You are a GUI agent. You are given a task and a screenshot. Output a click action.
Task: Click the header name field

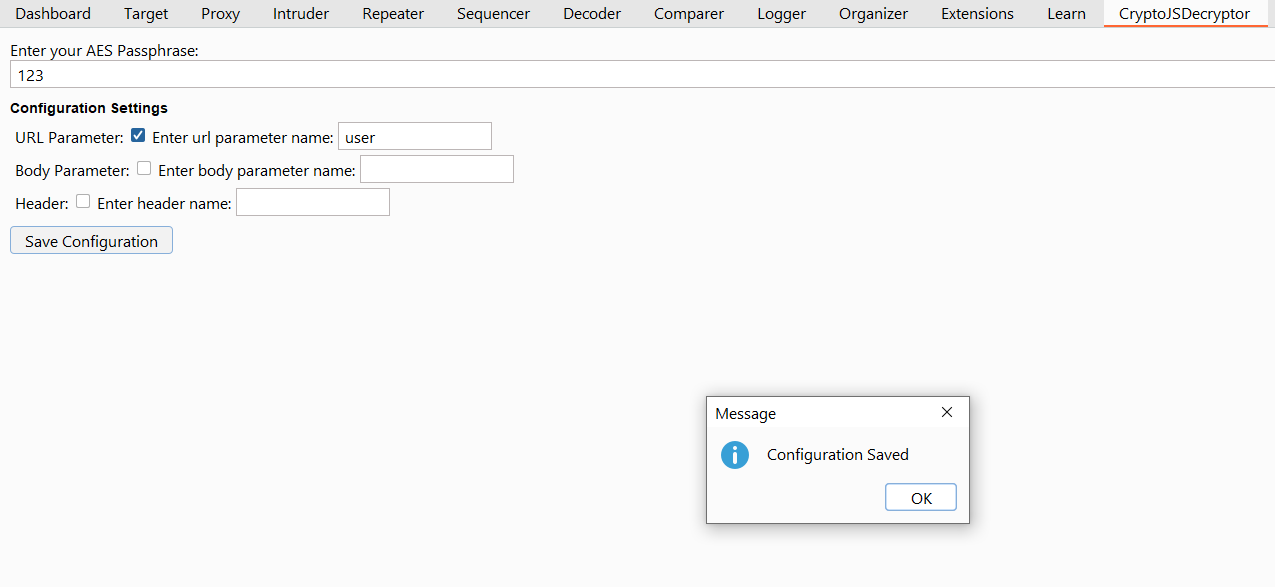(x=313, y=203)
